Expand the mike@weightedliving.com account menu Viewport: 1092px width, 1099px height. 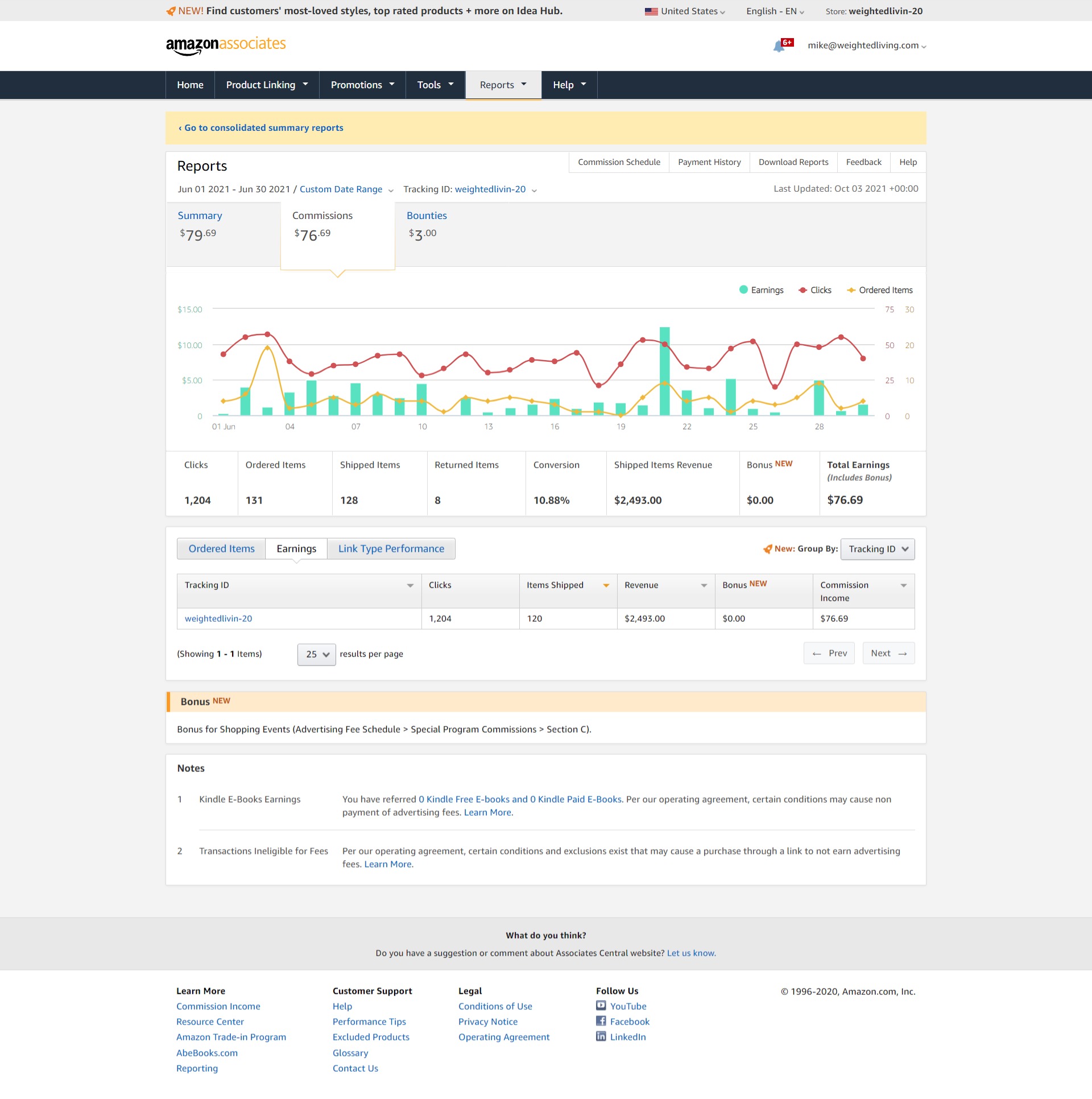tap(867, 46)
